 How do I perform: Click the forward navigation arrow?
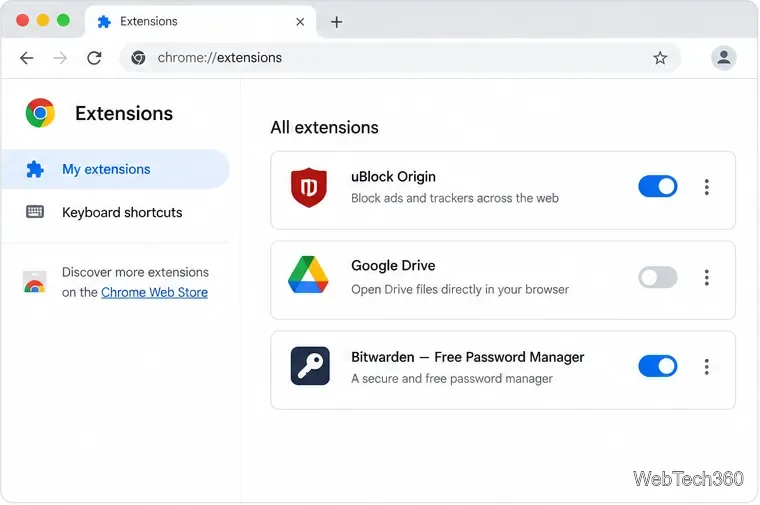click(60, 58)
